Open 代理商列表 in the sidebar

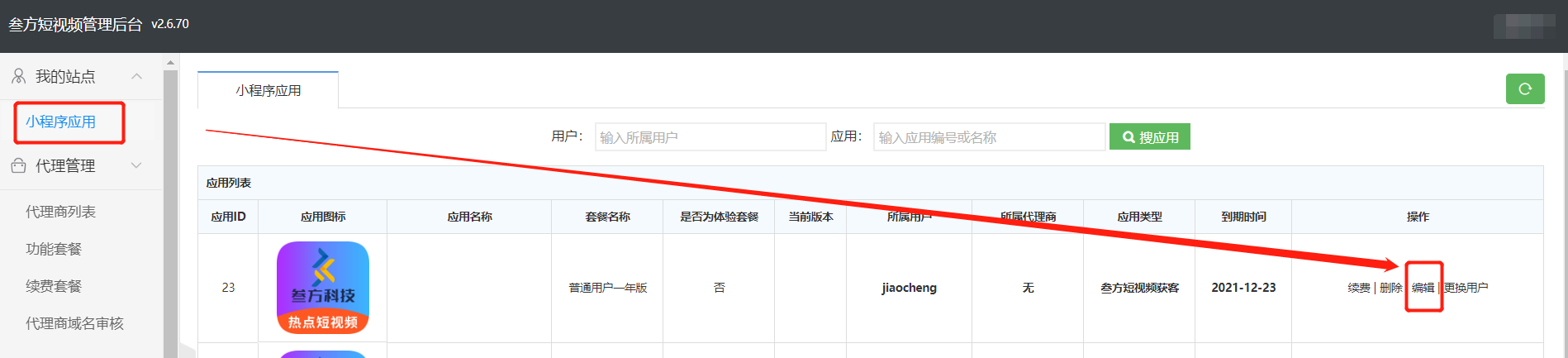click(x=60, y=212)
